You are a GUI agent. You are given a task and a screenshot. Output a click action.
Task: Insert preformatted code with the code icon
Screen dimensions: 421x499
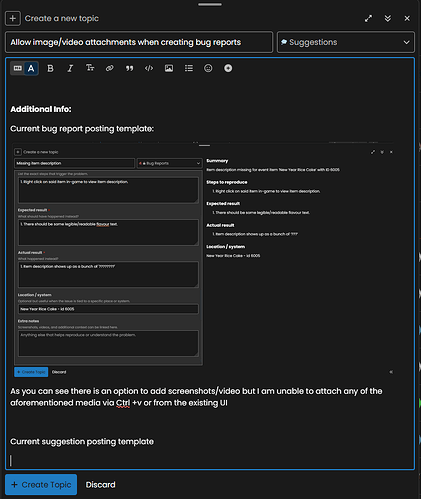pos(149,68)
